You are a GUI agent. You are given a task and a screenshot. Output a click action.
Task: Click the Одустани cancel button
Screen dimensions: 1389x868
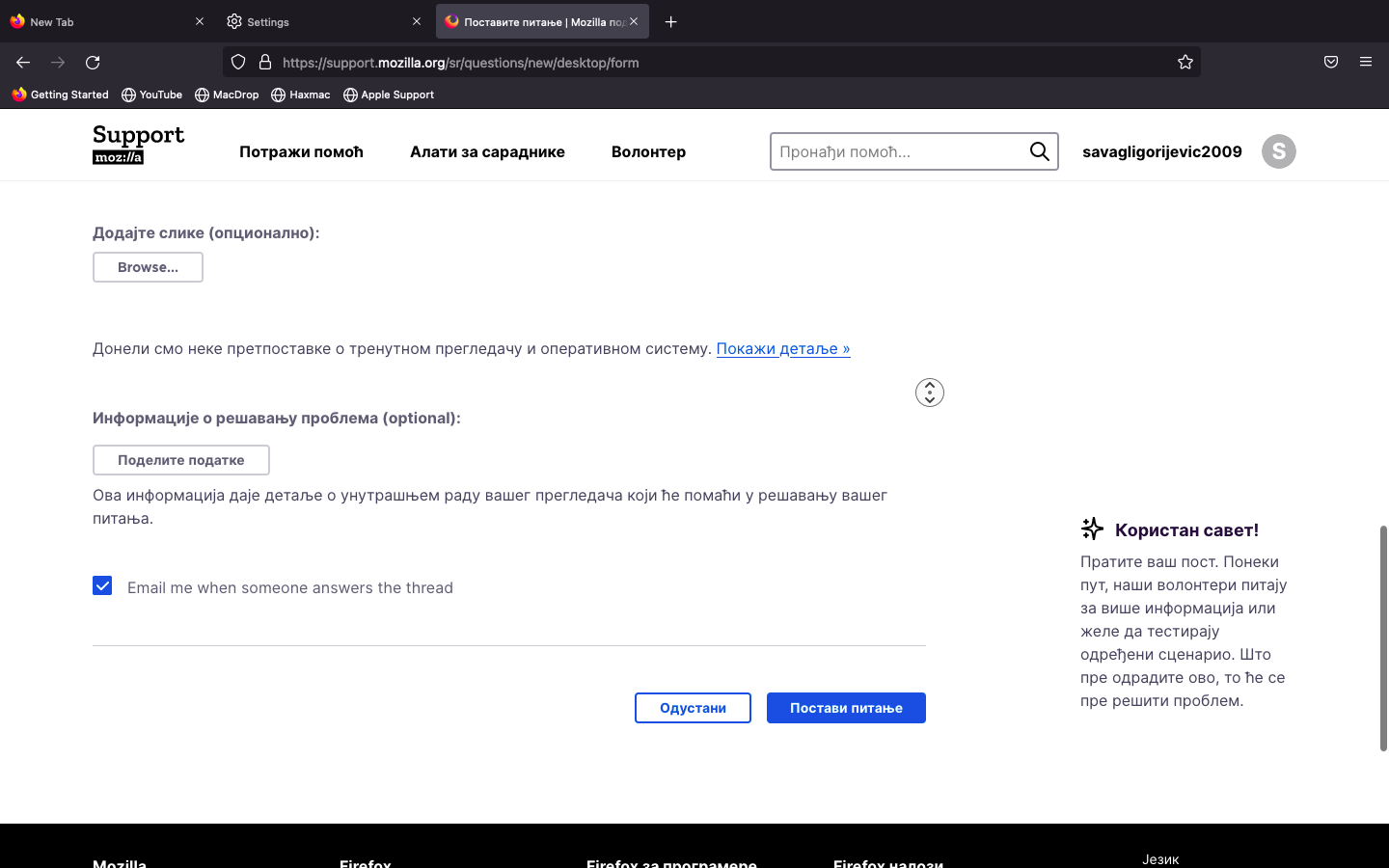(693, 708)
